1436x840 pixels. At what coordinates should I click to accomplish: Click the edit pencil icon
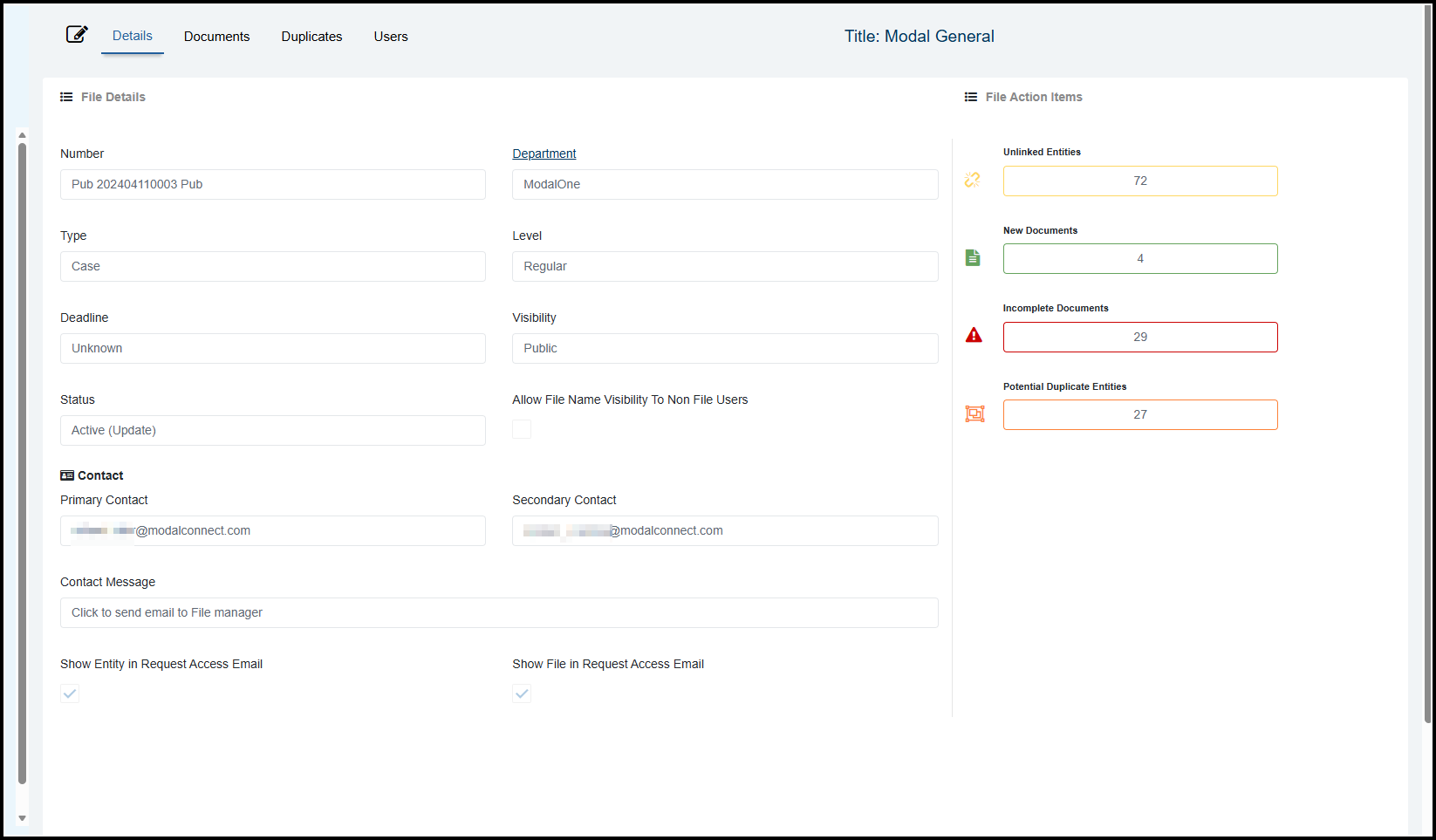[77, 35]
